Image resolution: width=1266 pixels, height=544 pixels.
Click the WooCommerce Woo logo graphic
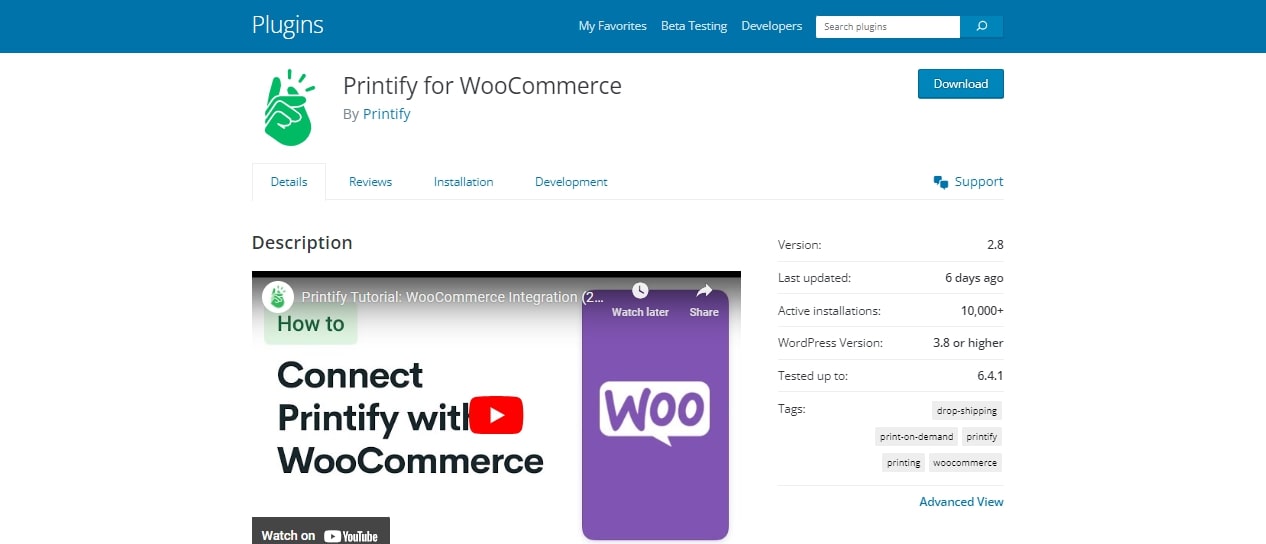click(655, 412)
